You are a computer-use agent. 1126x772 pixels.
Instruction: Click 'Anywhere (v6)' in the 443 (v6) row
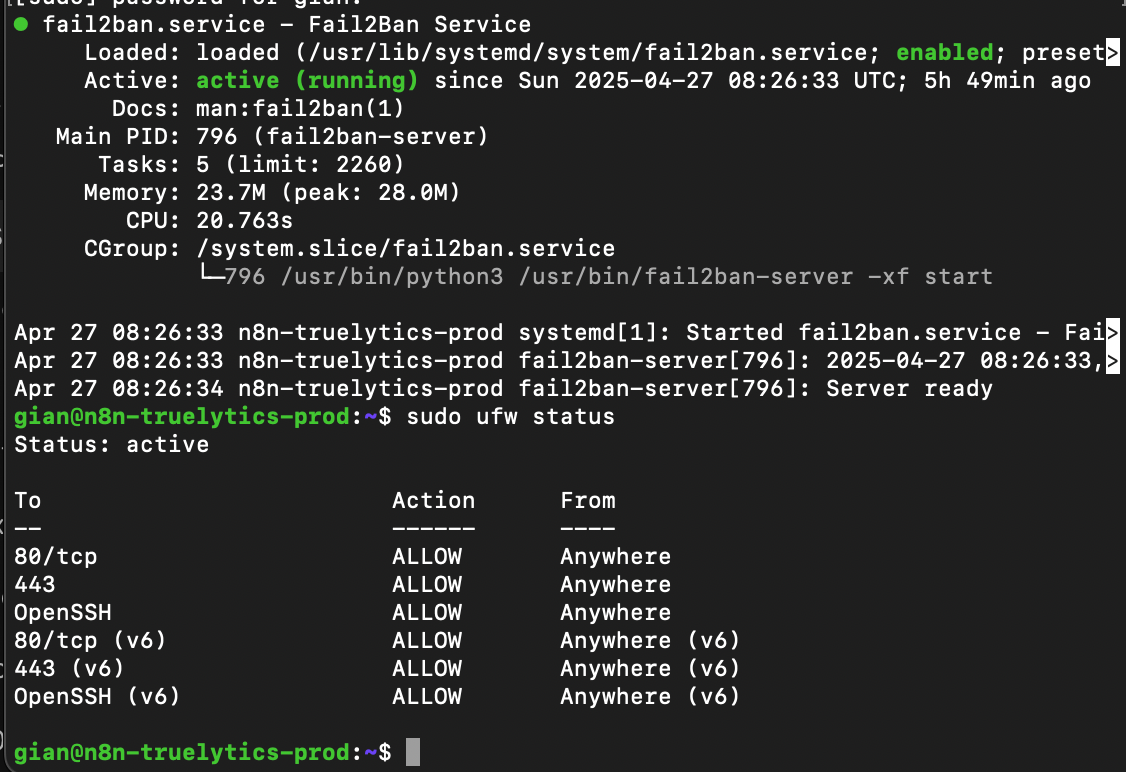click(x=650, y=669)
